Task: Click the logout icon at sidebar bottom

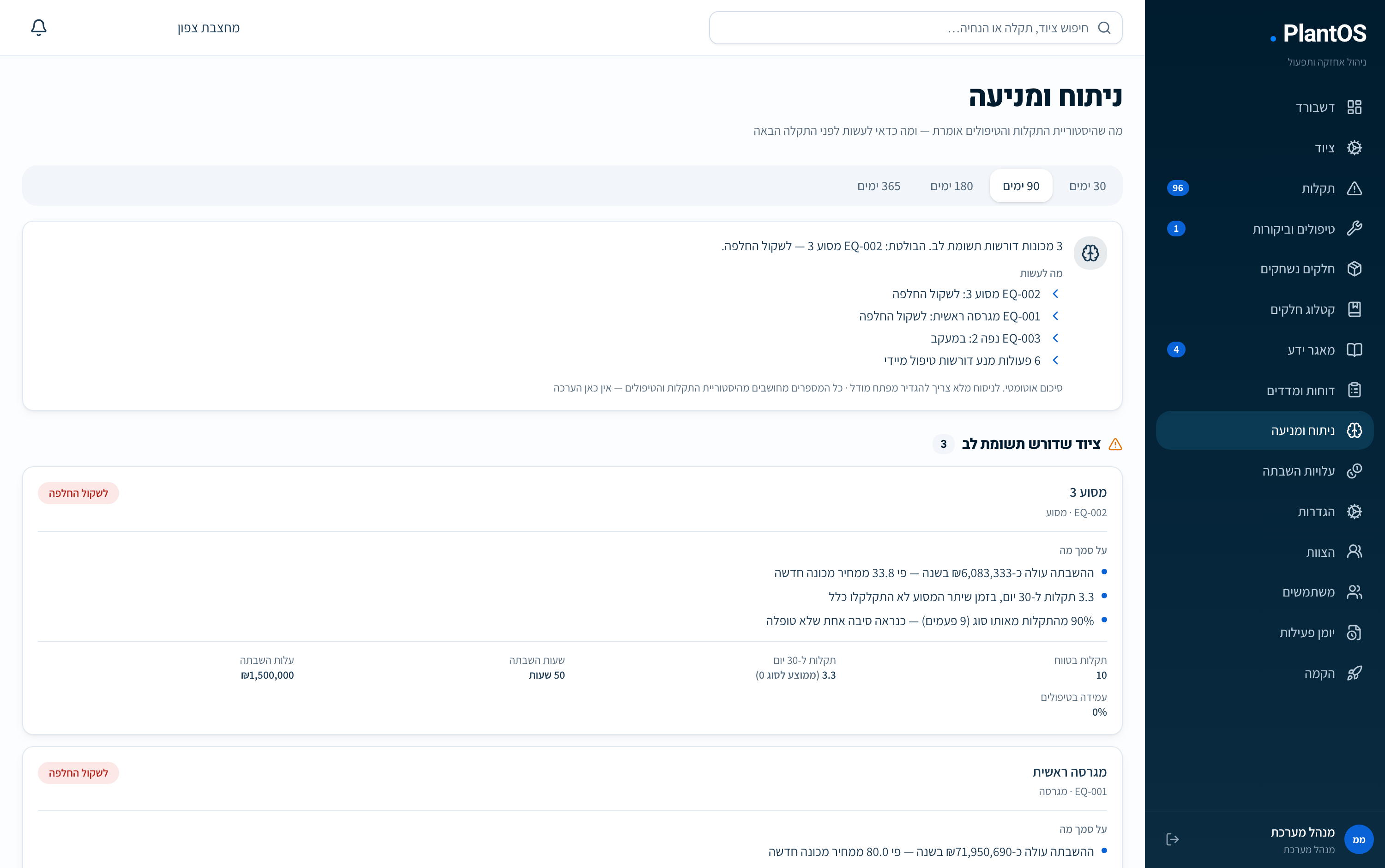Action: pyautogui.click(x=1173, y=839)
